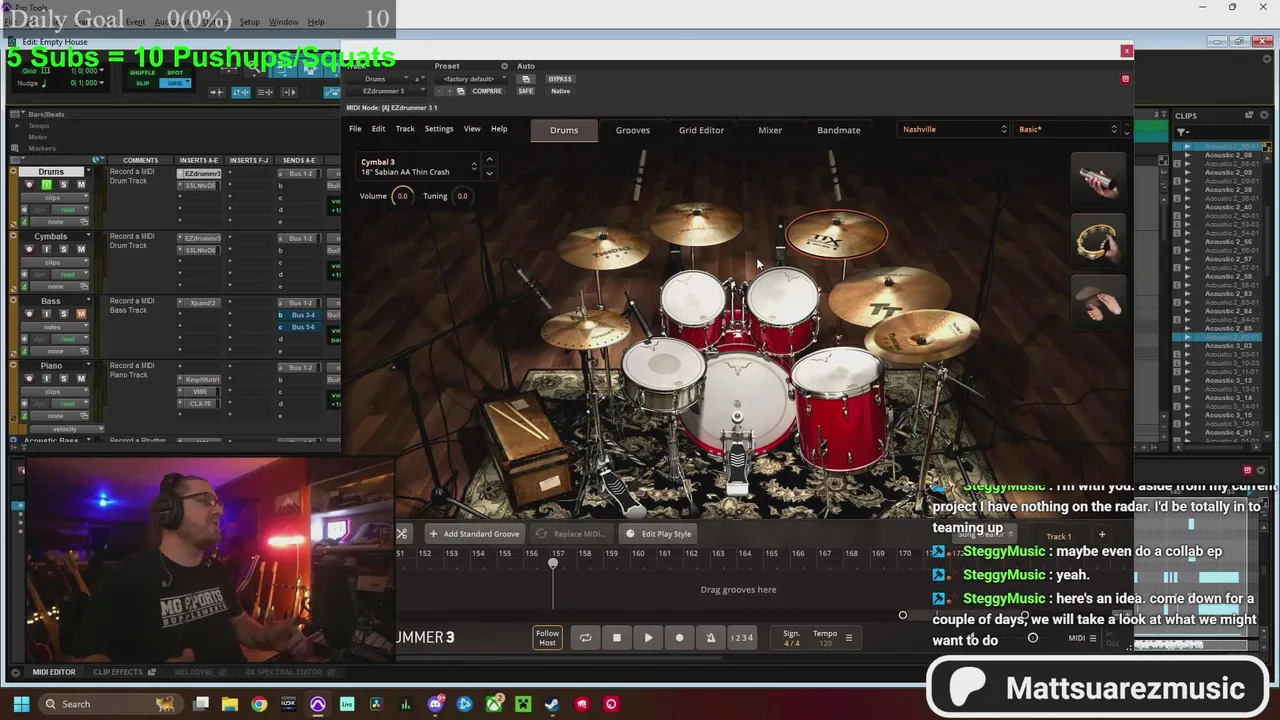Open the Drums tab in EZdrummer

tap(564, 130)
